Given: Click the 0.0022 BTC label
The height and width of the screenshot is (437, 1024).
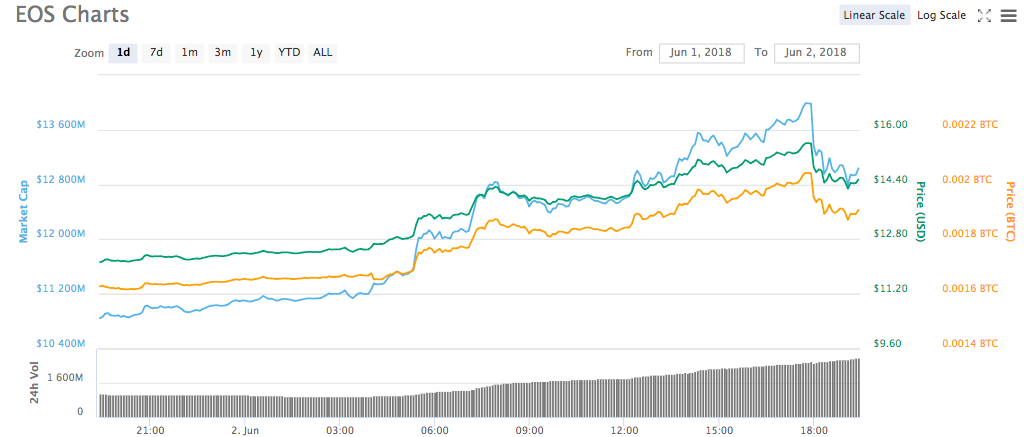Looking at the screenshot, I should coord(970,124).
